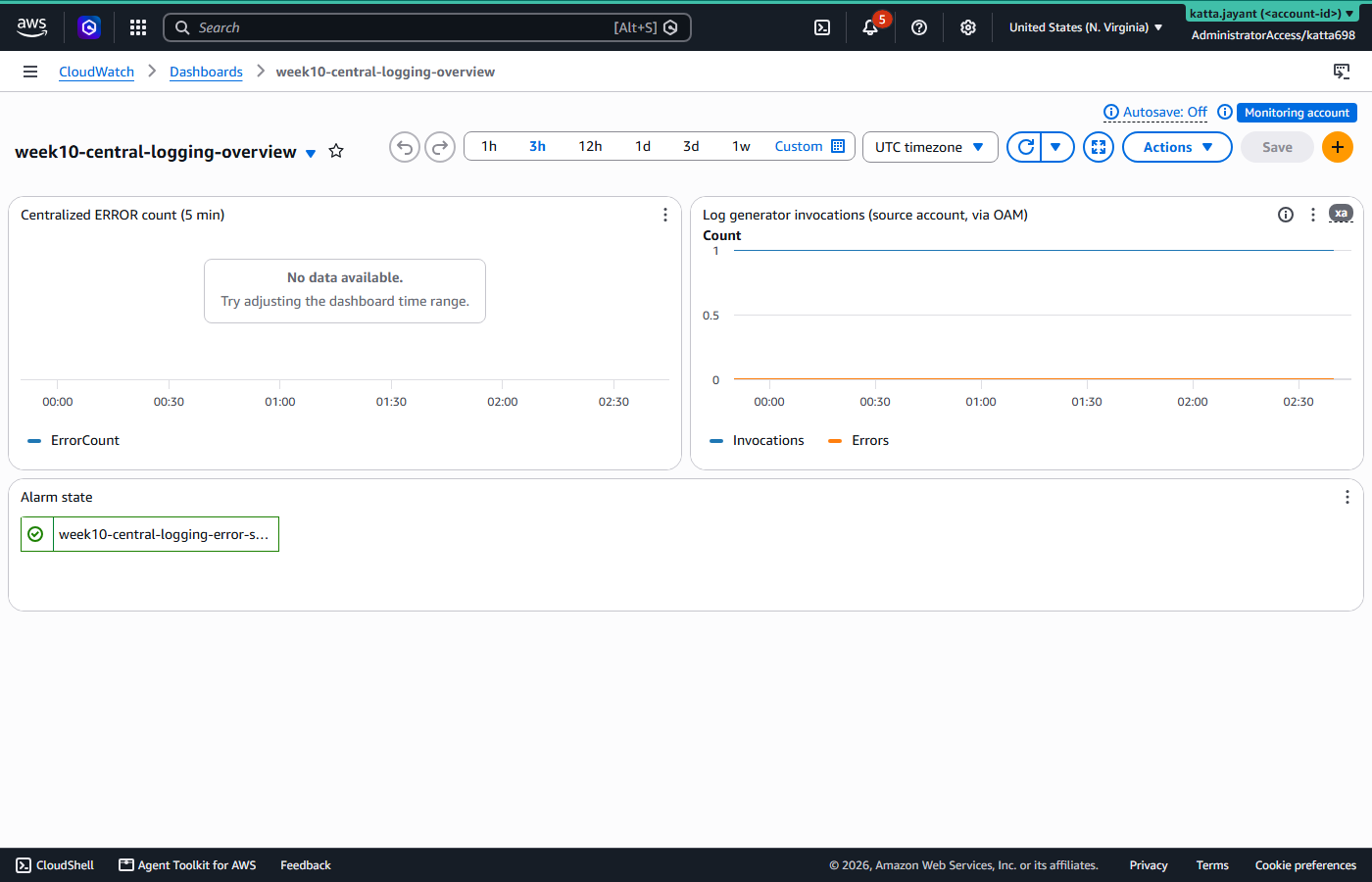The height and width of the screenshot is (882, 1372).
Task: Open the Actions menu
Action: pyautogui.click(x=1177, y=147)
